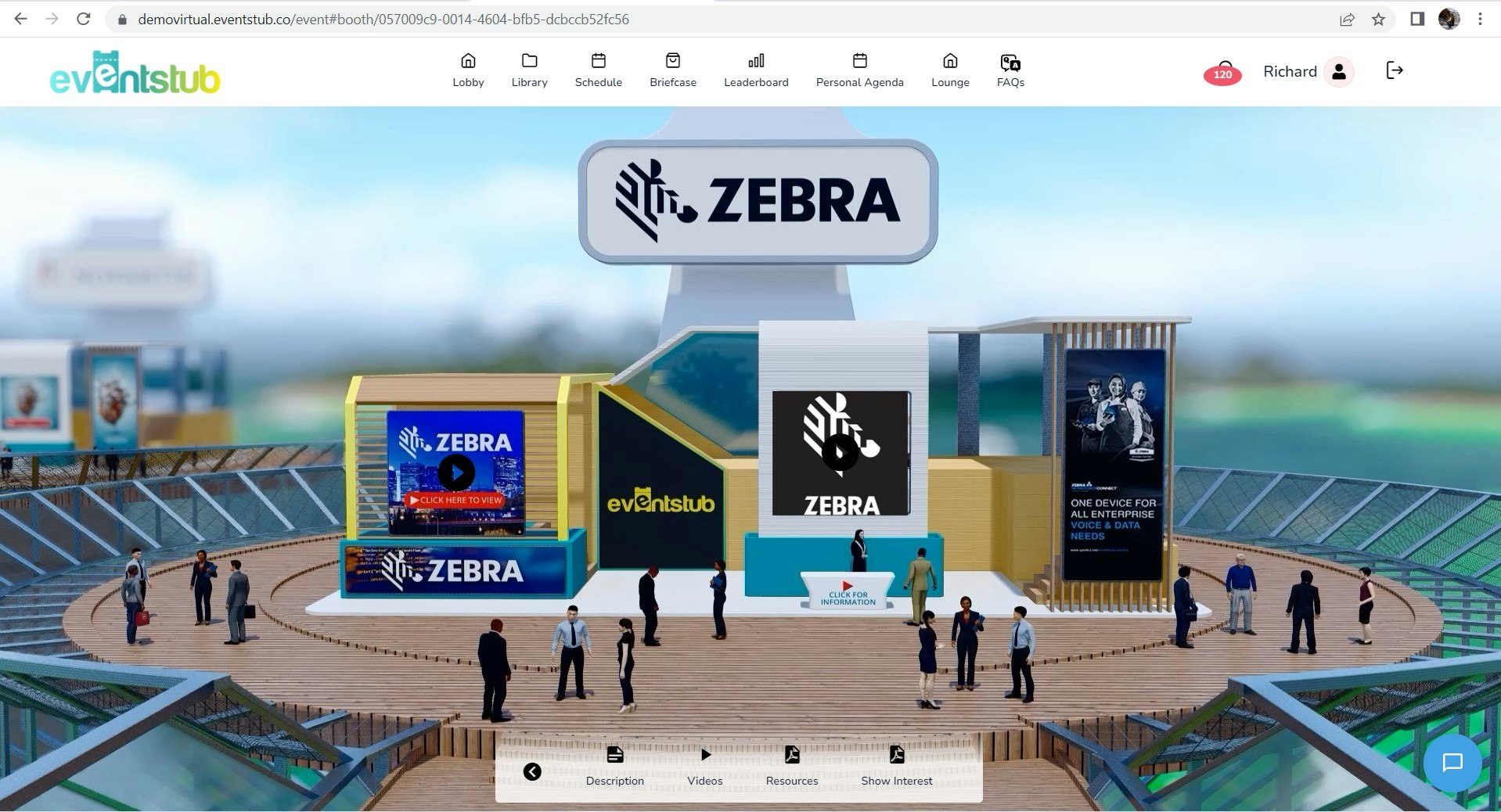Open the red 120 points badge

tap(1222, 74)
